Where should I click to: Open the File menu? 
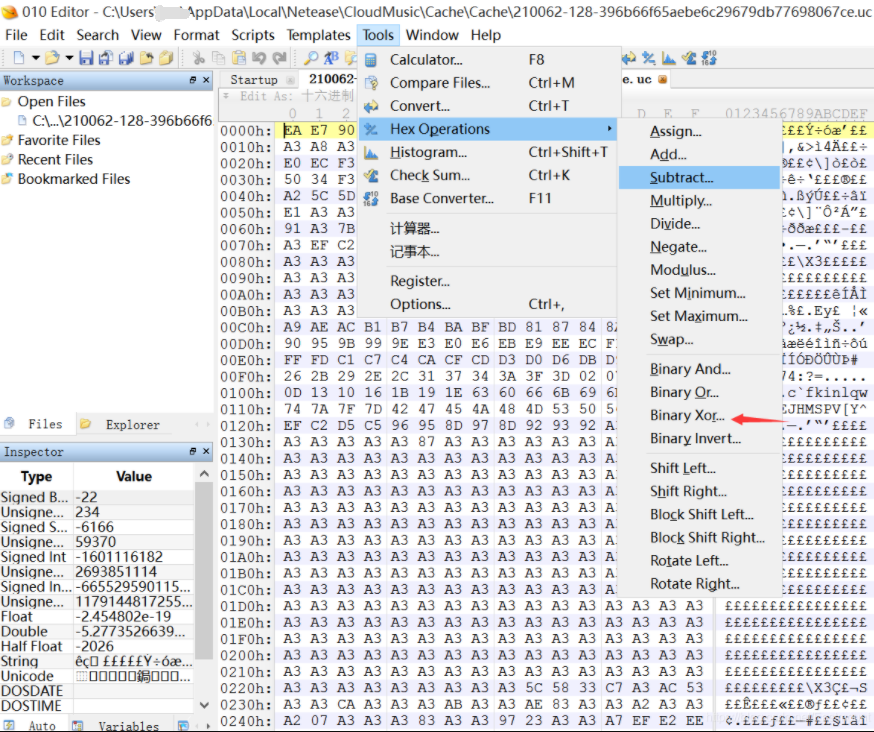16,35
